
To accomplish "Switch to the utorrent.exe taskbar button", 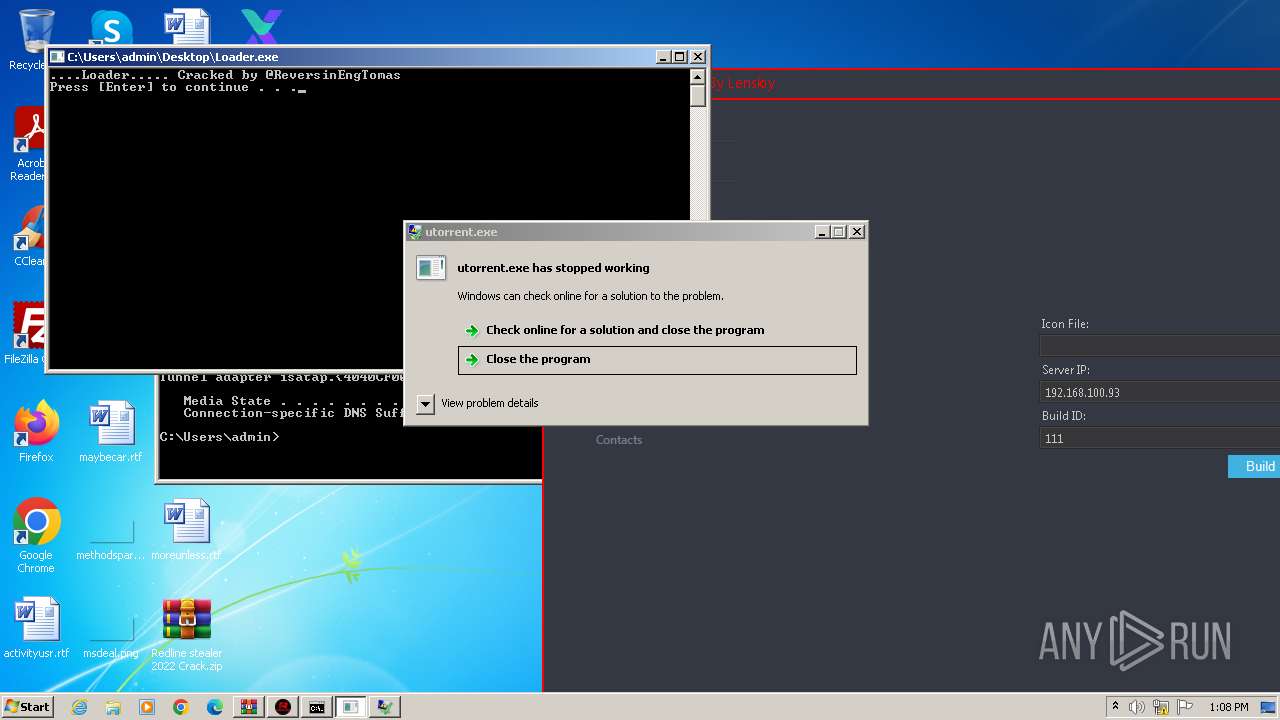I will point(385,707).
